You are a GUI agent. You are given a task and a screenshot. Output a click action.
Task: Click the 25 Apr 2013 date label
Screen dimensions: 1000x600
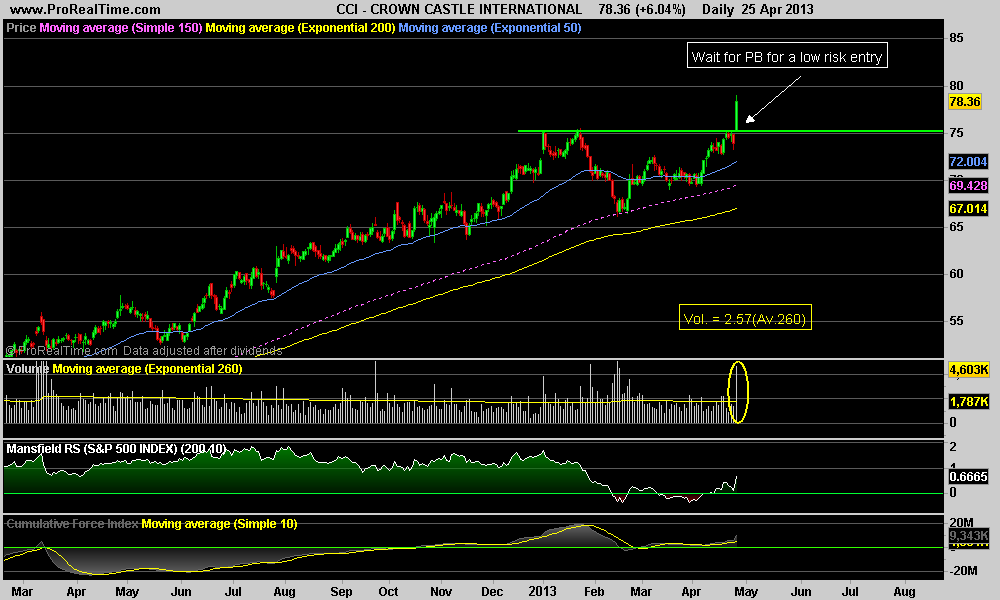click(x=777, y=10)
